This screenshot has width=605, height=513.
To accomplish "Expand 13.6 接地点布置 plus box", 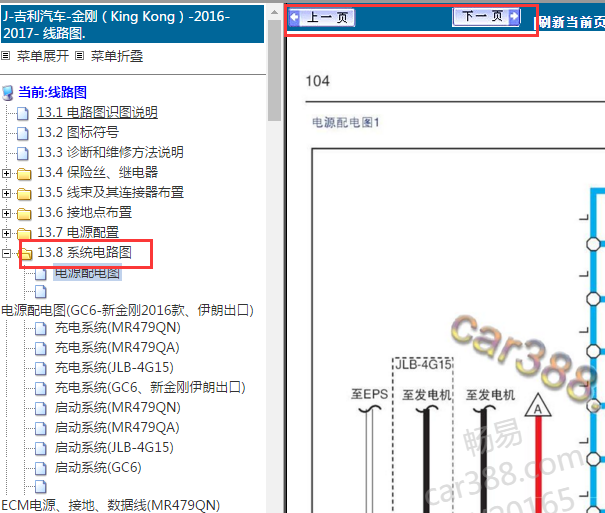I will 6,213.
